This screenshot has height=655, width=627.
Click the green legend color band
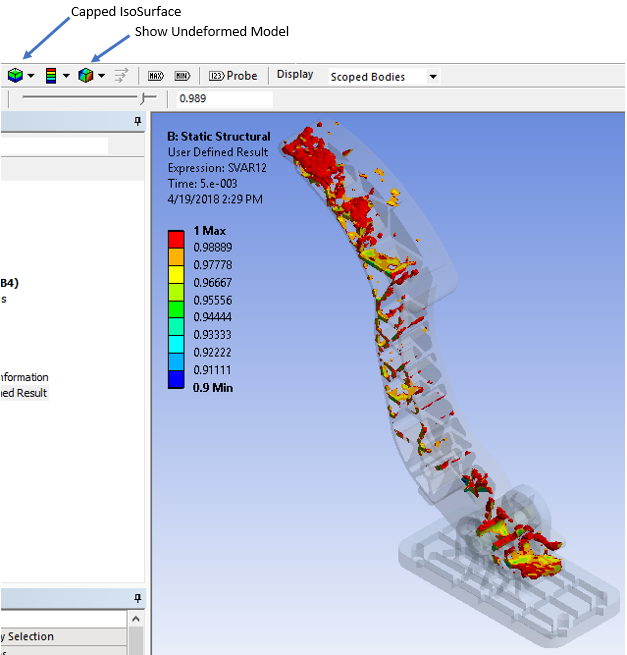tap(176, 309)
